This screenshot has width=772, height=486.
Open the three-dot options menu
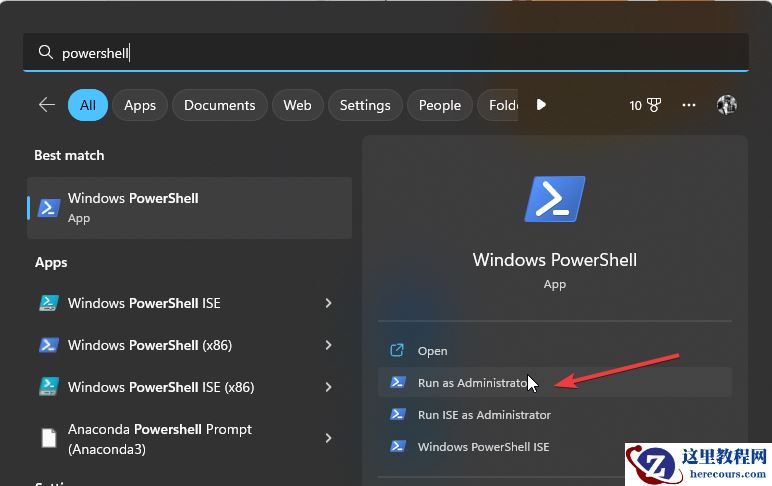pyautogui.click(x=689, y=105)
